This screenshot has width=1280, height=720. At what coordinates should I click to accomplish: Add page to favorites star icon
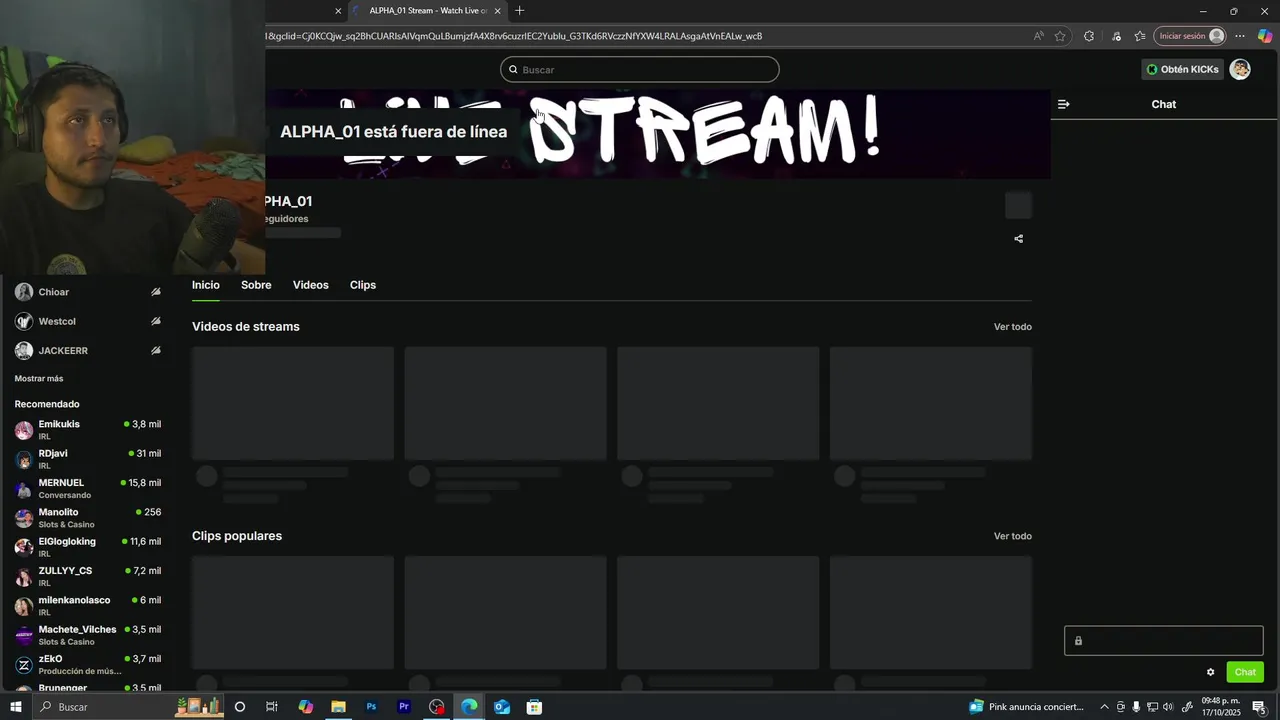click(1060, 36)
